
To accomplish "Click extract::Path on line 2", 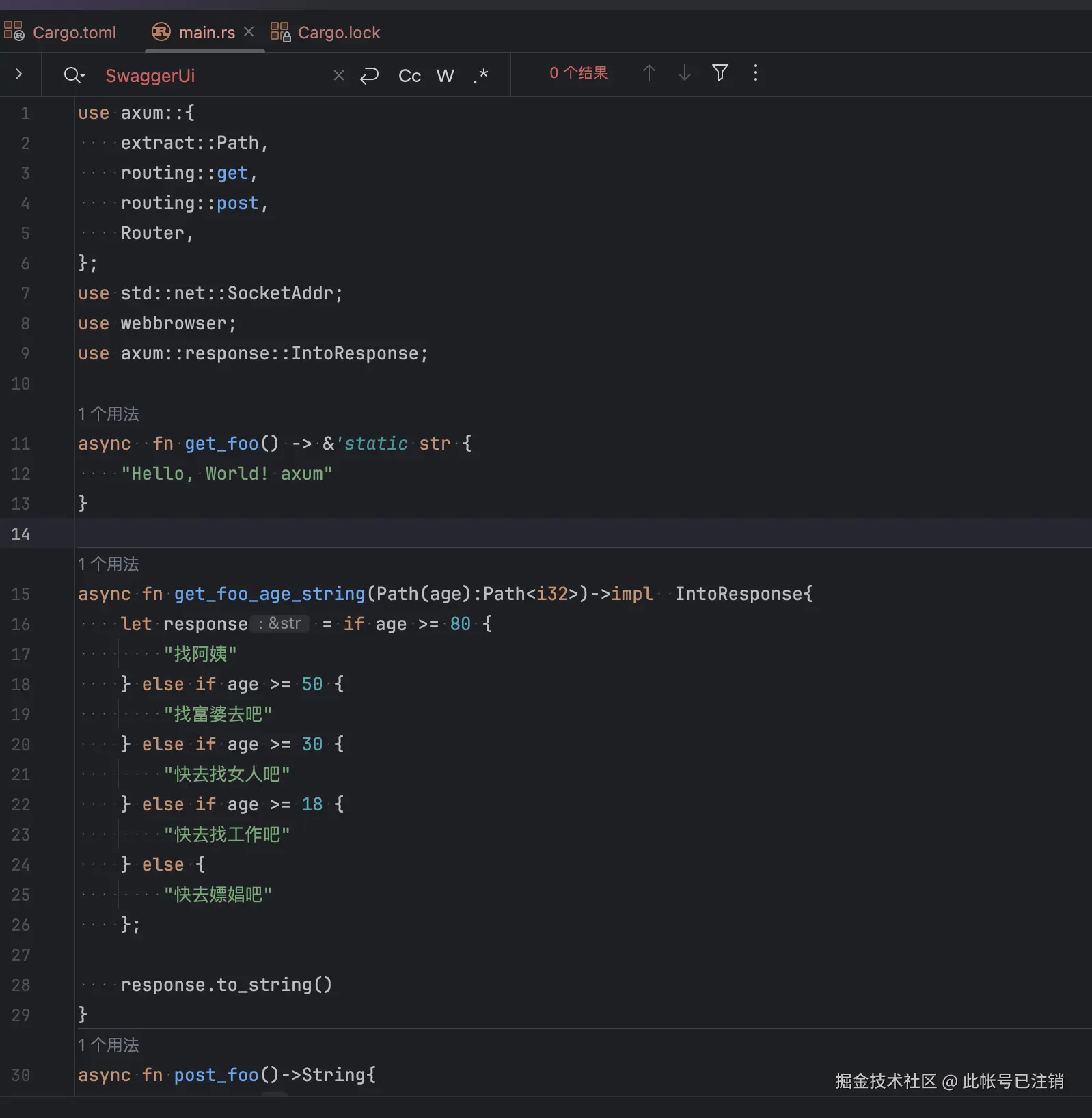I will pos(190,143).
